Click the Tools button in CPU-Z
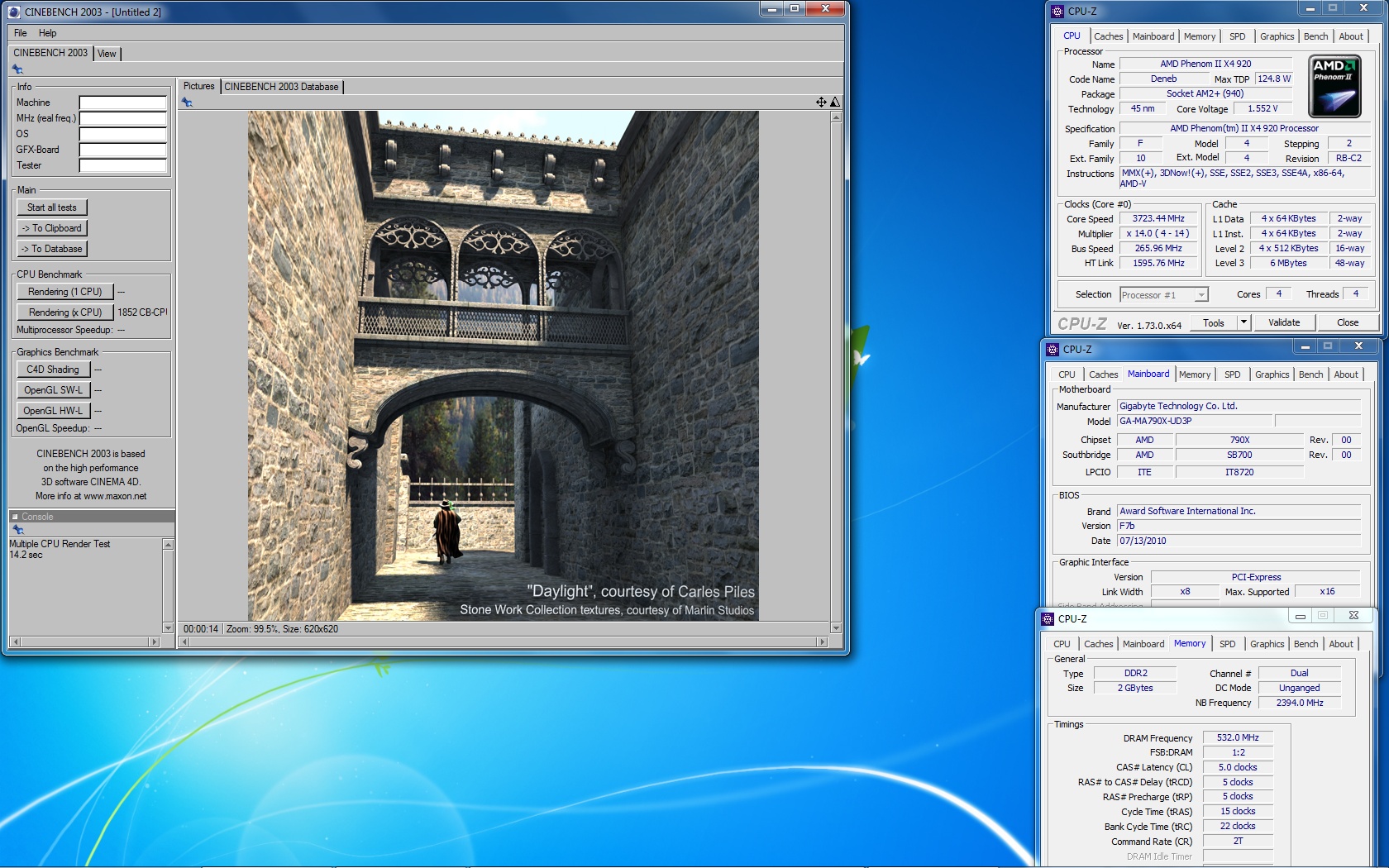 pyautogui.click(x=1214, y=322)
